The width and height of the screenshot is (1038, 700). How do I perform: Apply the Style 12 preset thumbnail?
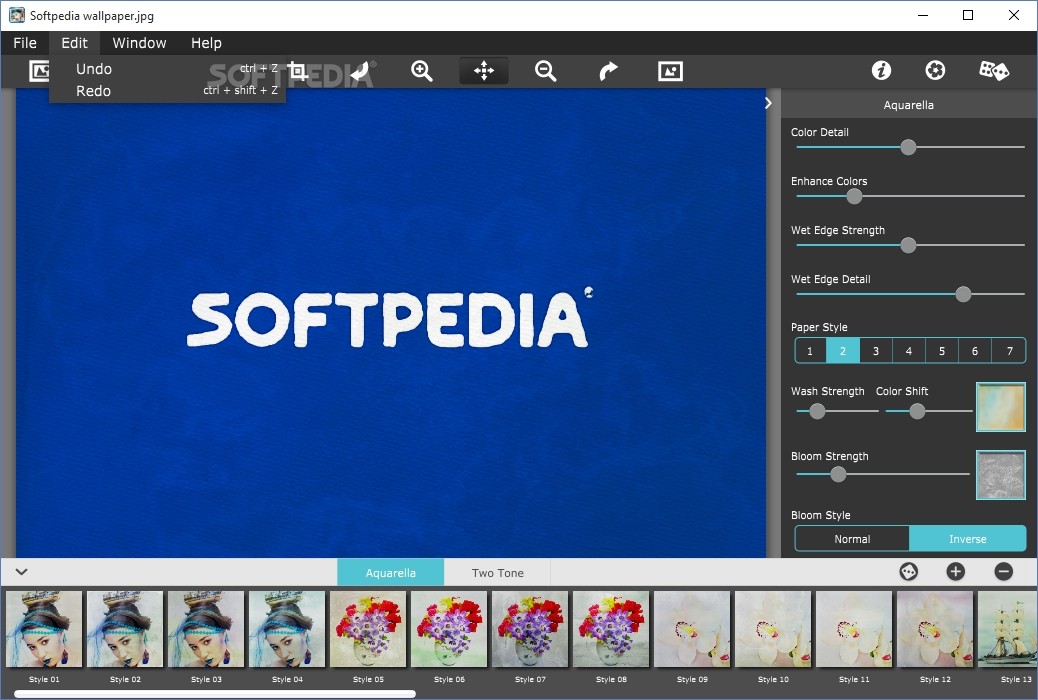(935, 629)
